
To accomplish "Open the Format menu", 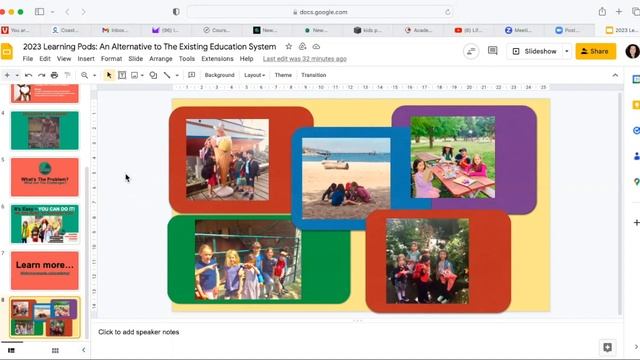I will 111,59.
